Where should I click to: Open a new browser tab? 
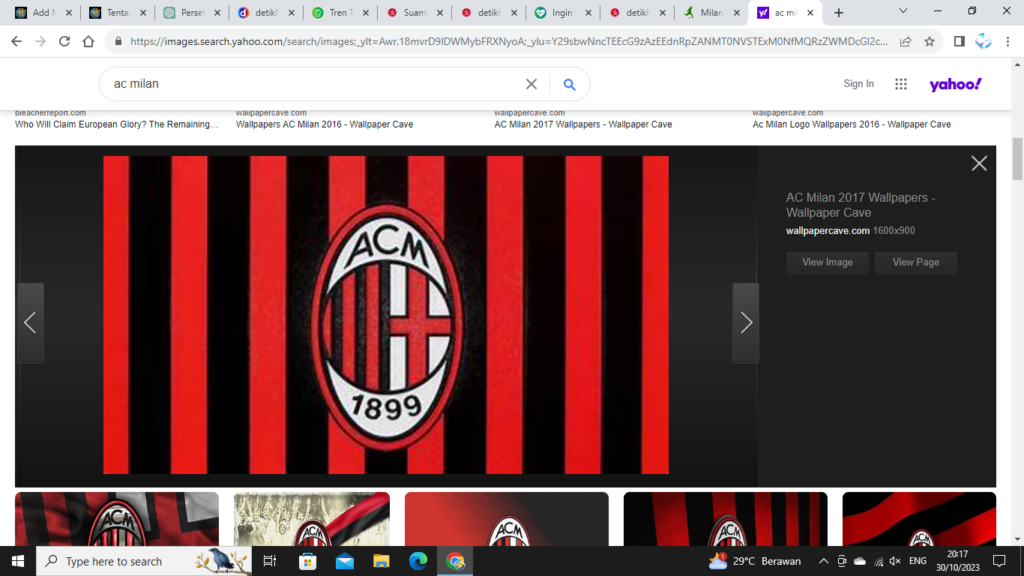pyautogui.click(x=839, y=12)
